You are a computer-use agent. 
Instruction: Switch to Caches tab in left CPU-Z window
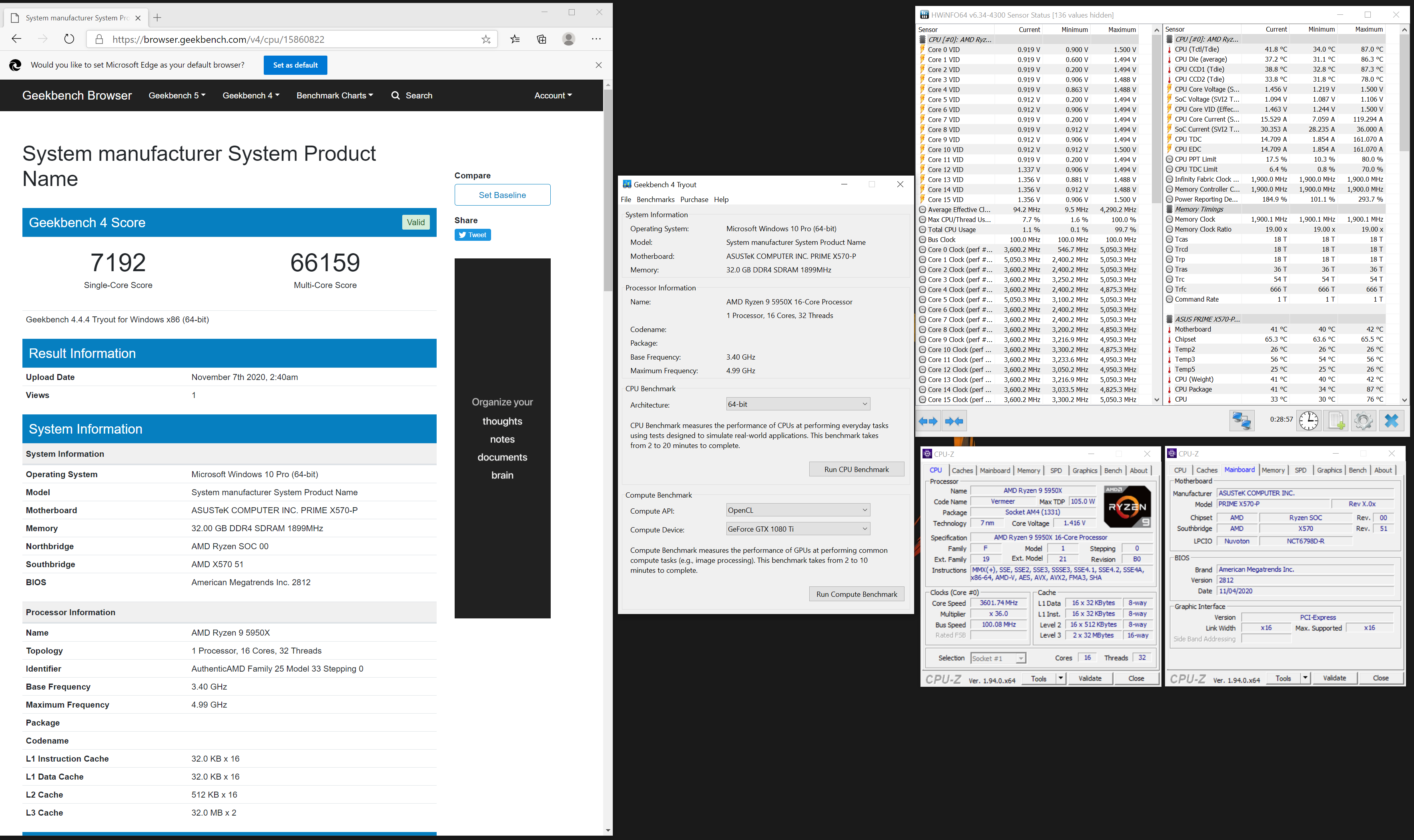962,470
